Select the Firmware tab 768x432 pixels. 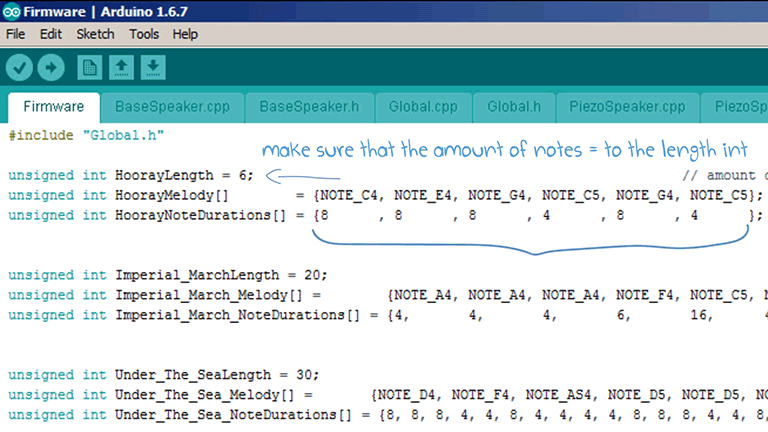54,107
